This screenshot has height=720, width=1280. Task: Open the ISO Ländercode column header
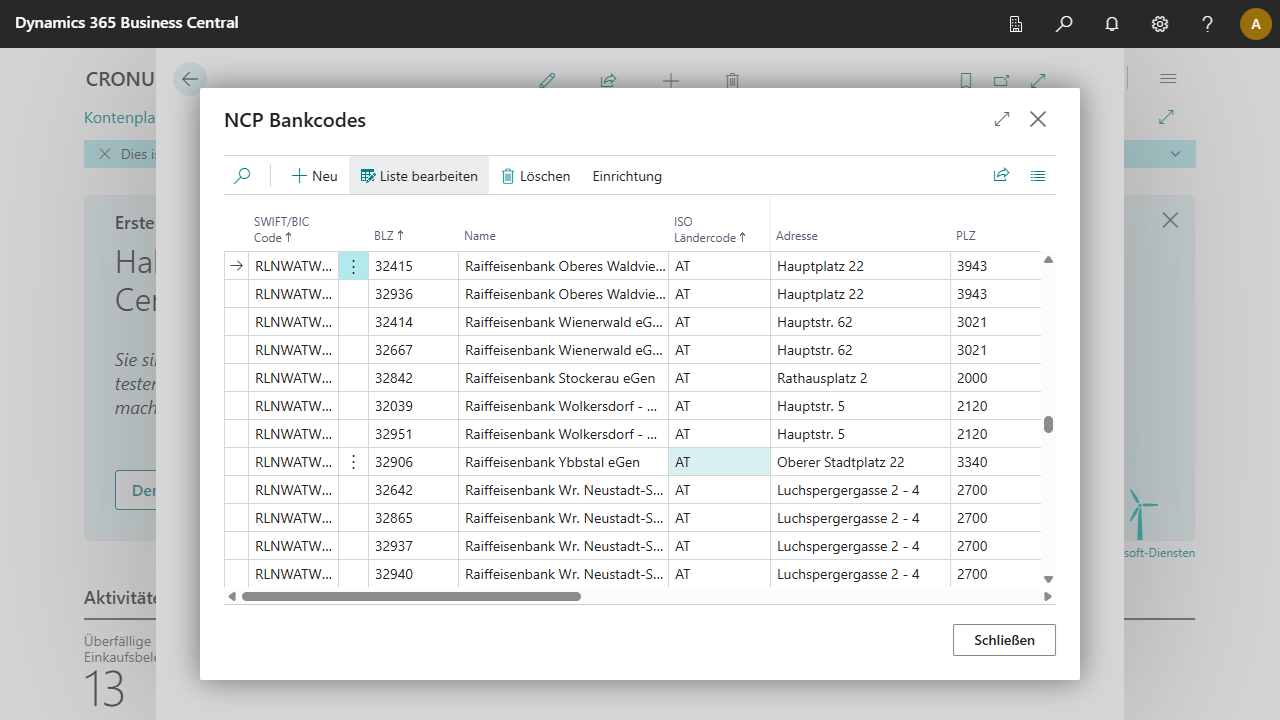(x=711, y=230)
